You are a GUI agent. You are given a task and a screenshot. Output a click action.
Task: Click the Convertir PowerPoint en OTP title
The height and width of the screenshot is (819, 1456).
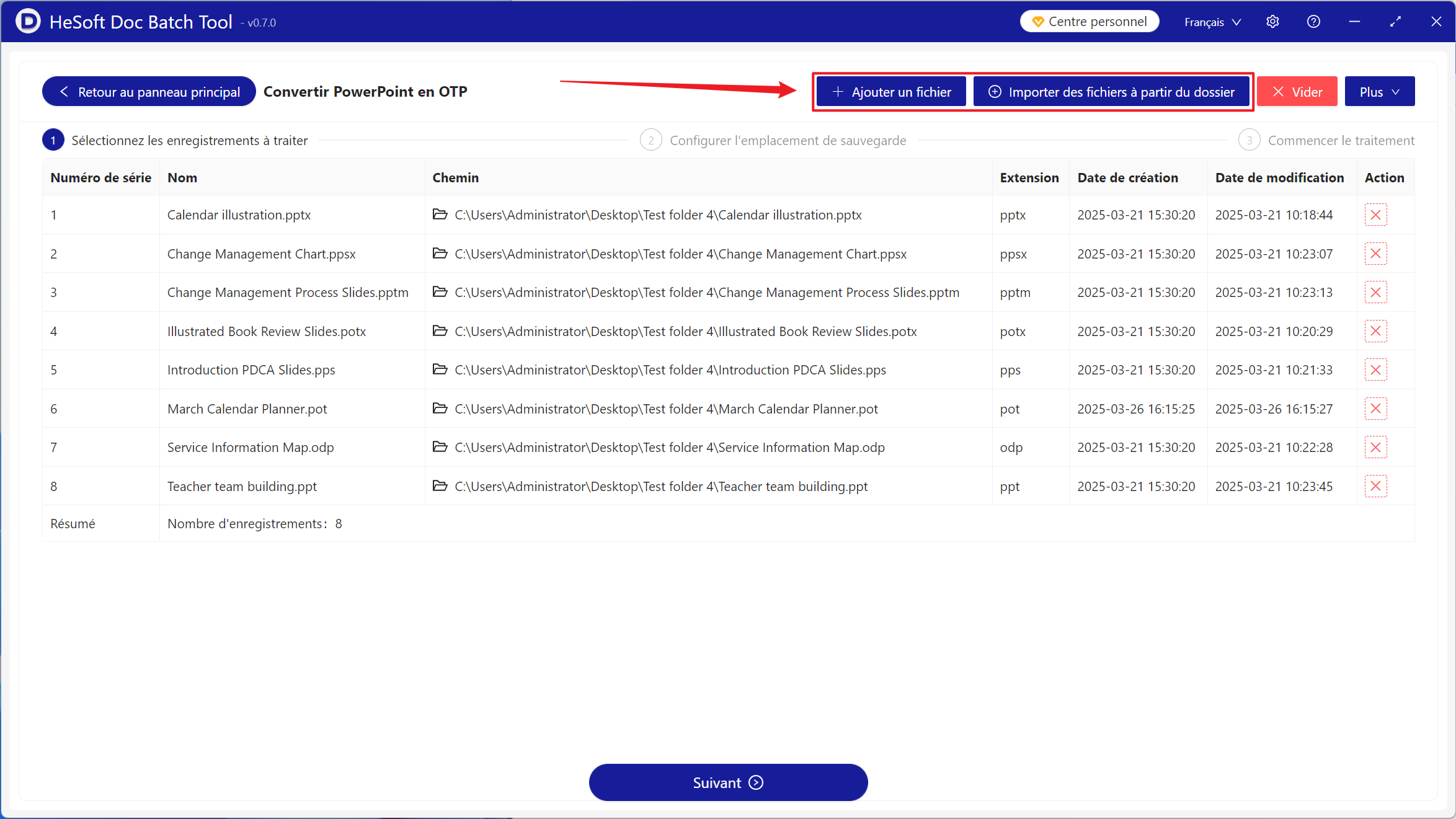[365, 92]
